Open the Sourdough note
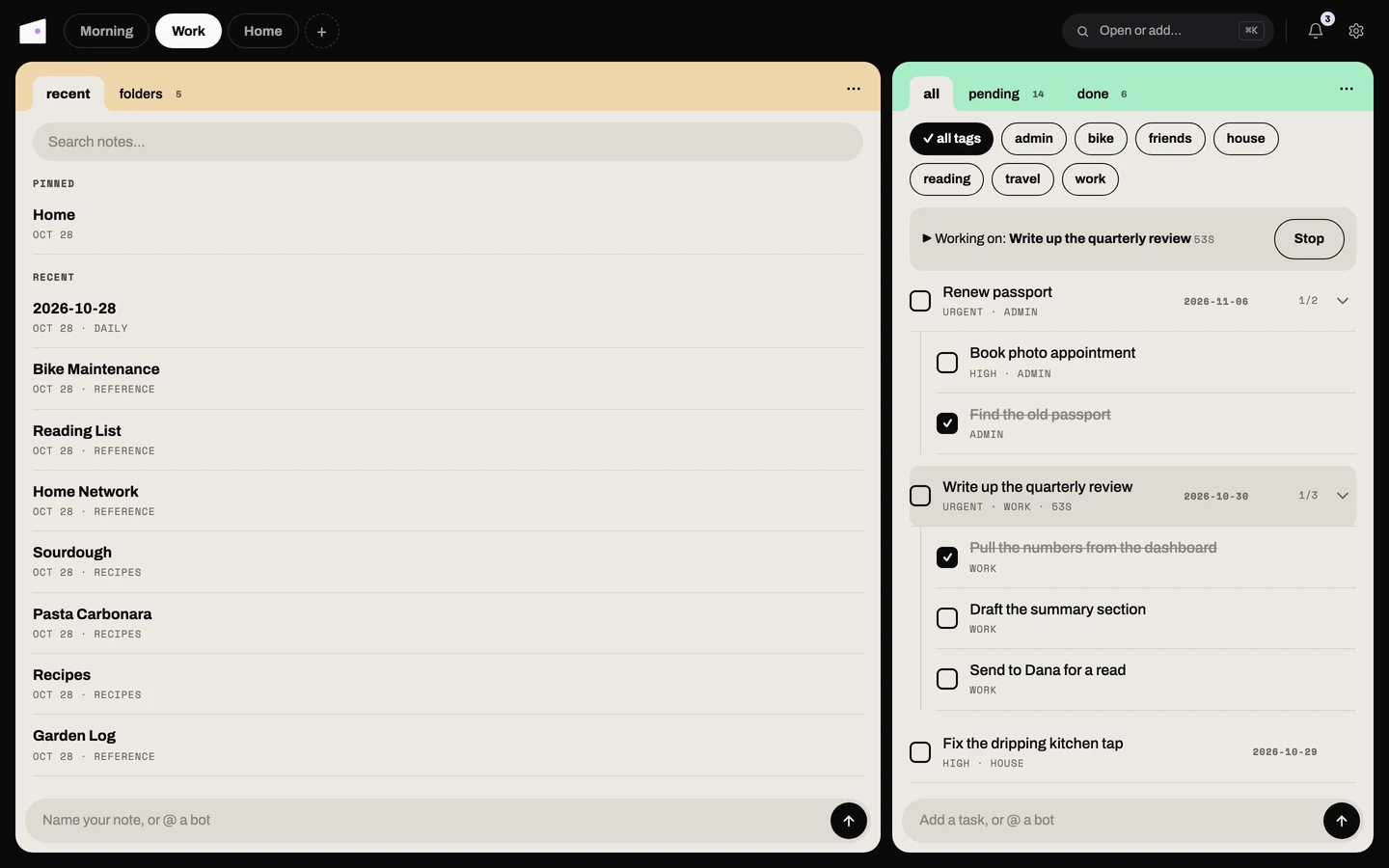This screenshot has height=868, width=1389. (448, 561)
